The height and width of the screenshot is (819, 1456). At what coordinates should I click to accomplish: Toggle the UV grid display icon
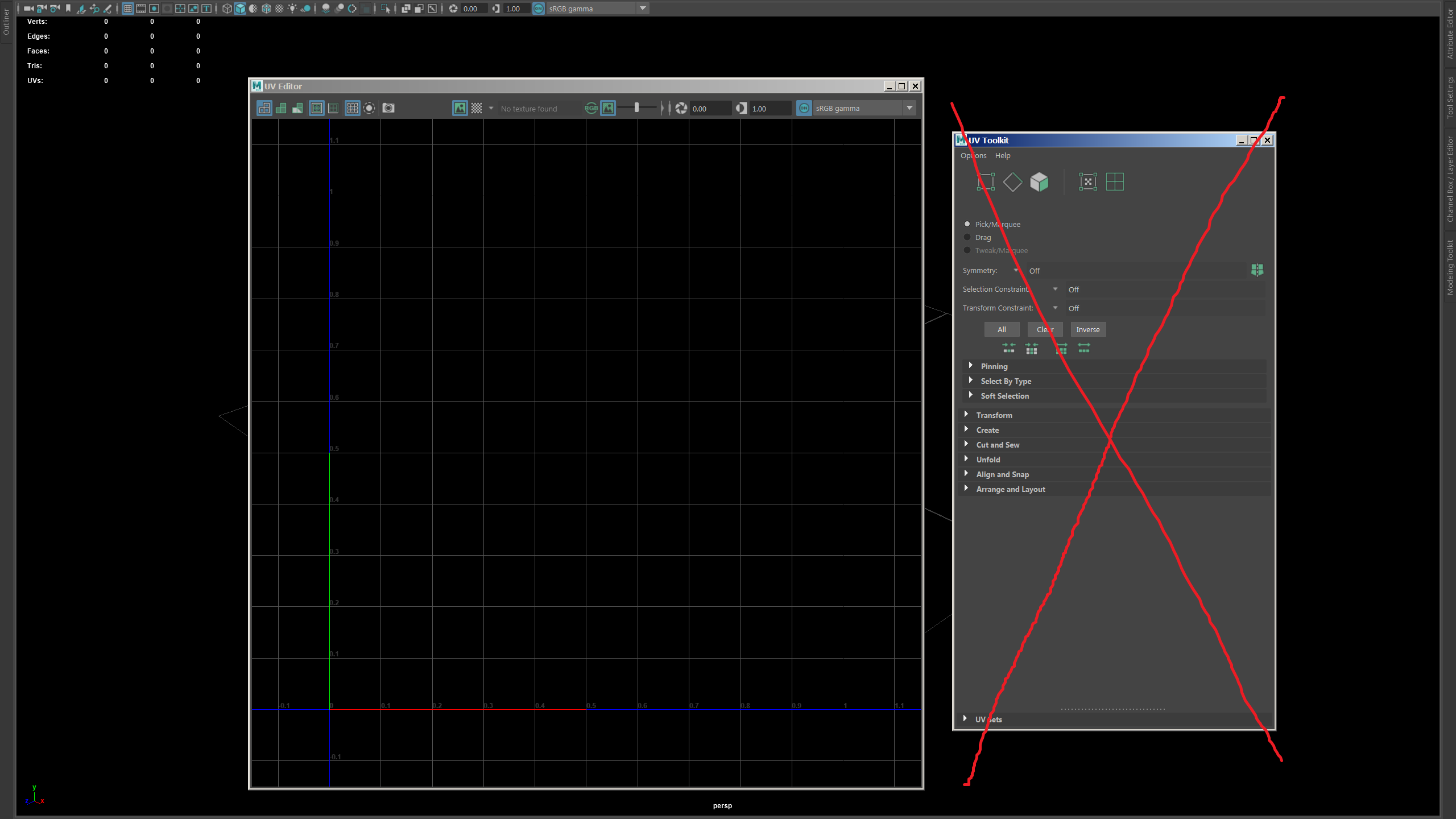pyautogui.click(x=353, y=108)
